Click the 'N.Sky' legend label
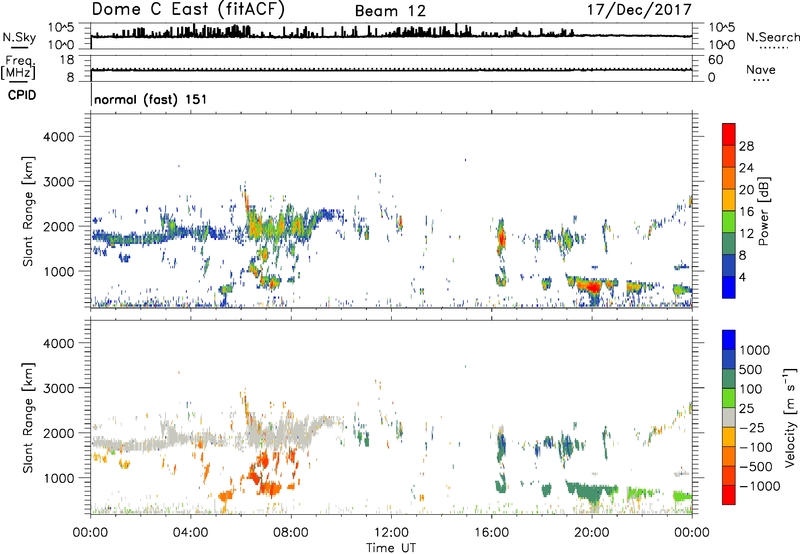The image size is (800, 554). pos(19,37)
